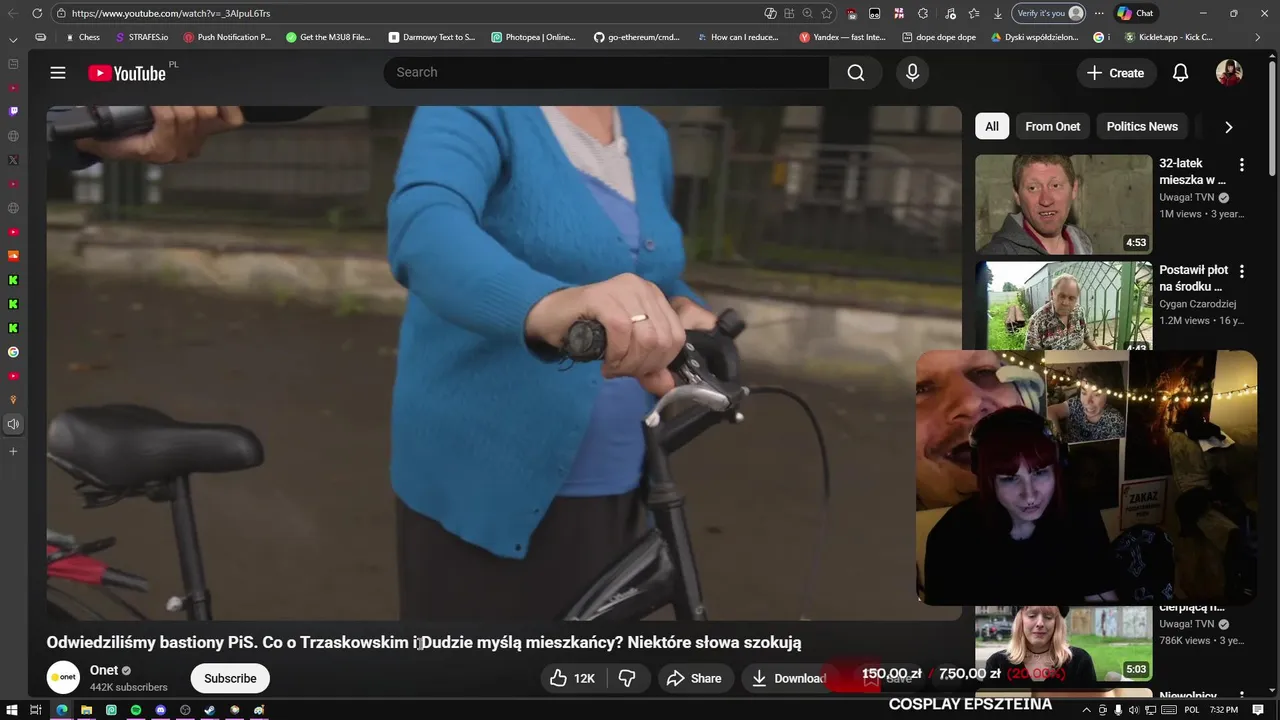Open the 7:32 PM taskbar clock
Viewport: 1280px width, 720px height.
pos(1224,710)
